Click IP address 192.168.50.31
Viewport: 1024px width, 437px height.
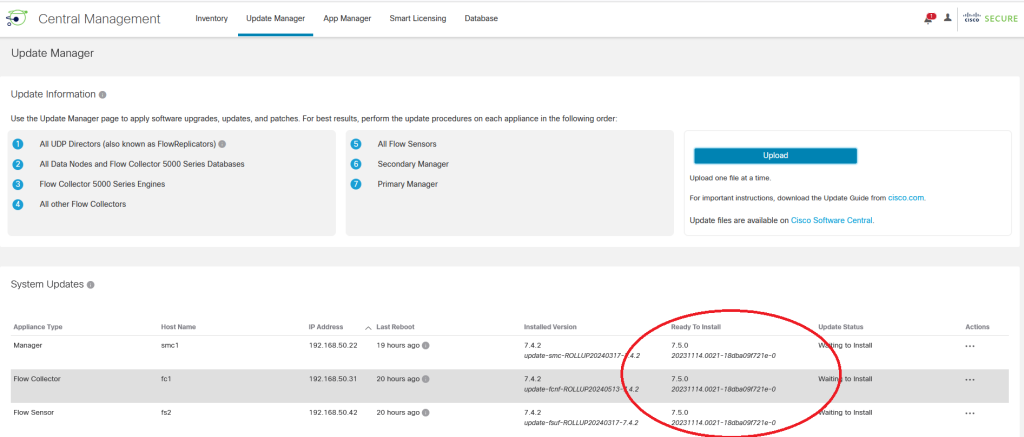tap(333, 379)
